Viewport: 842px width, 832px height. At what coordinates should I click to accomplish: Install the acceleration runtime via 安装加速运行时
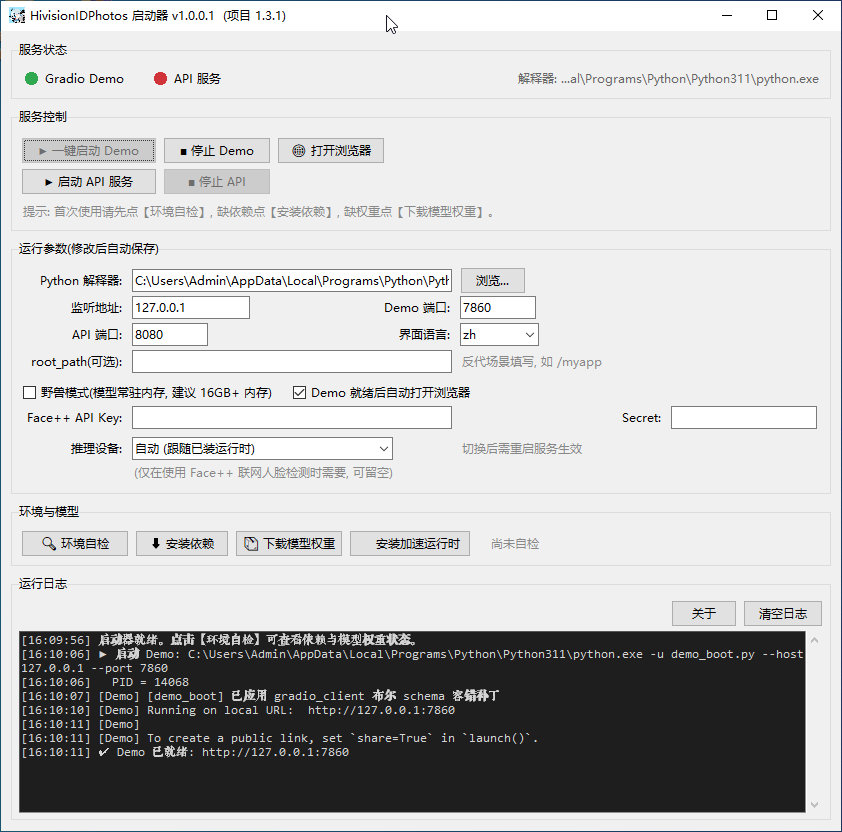pos(410,544)
